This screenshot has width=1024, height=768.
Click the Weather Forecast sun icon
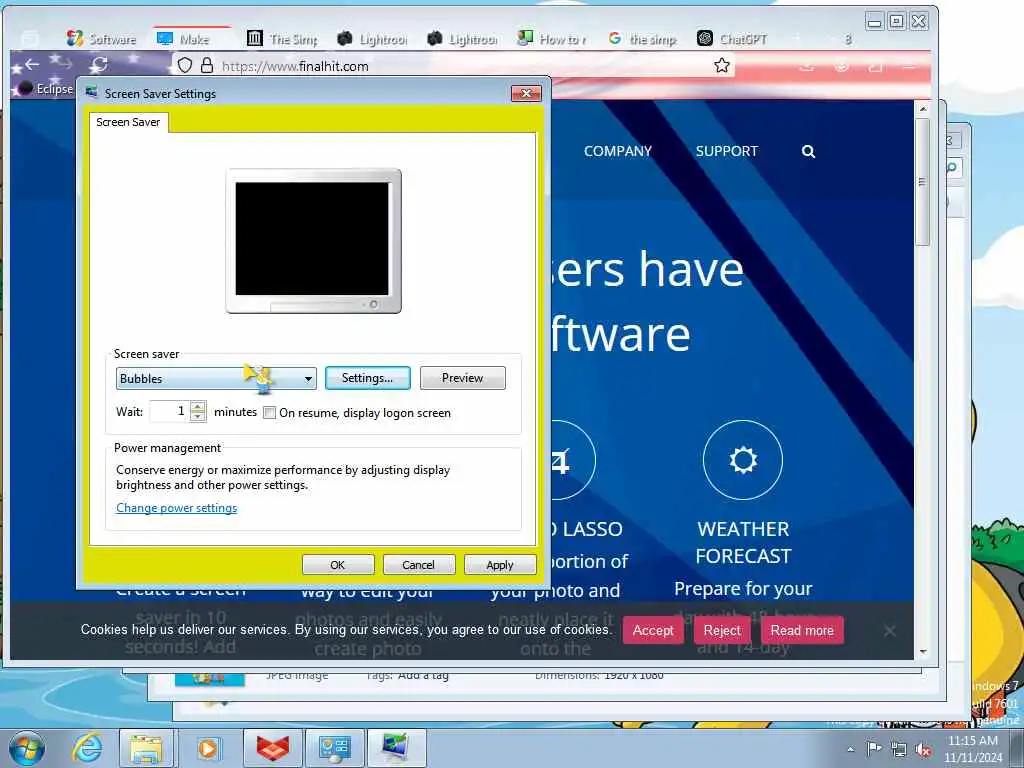(x=743, y=460)
